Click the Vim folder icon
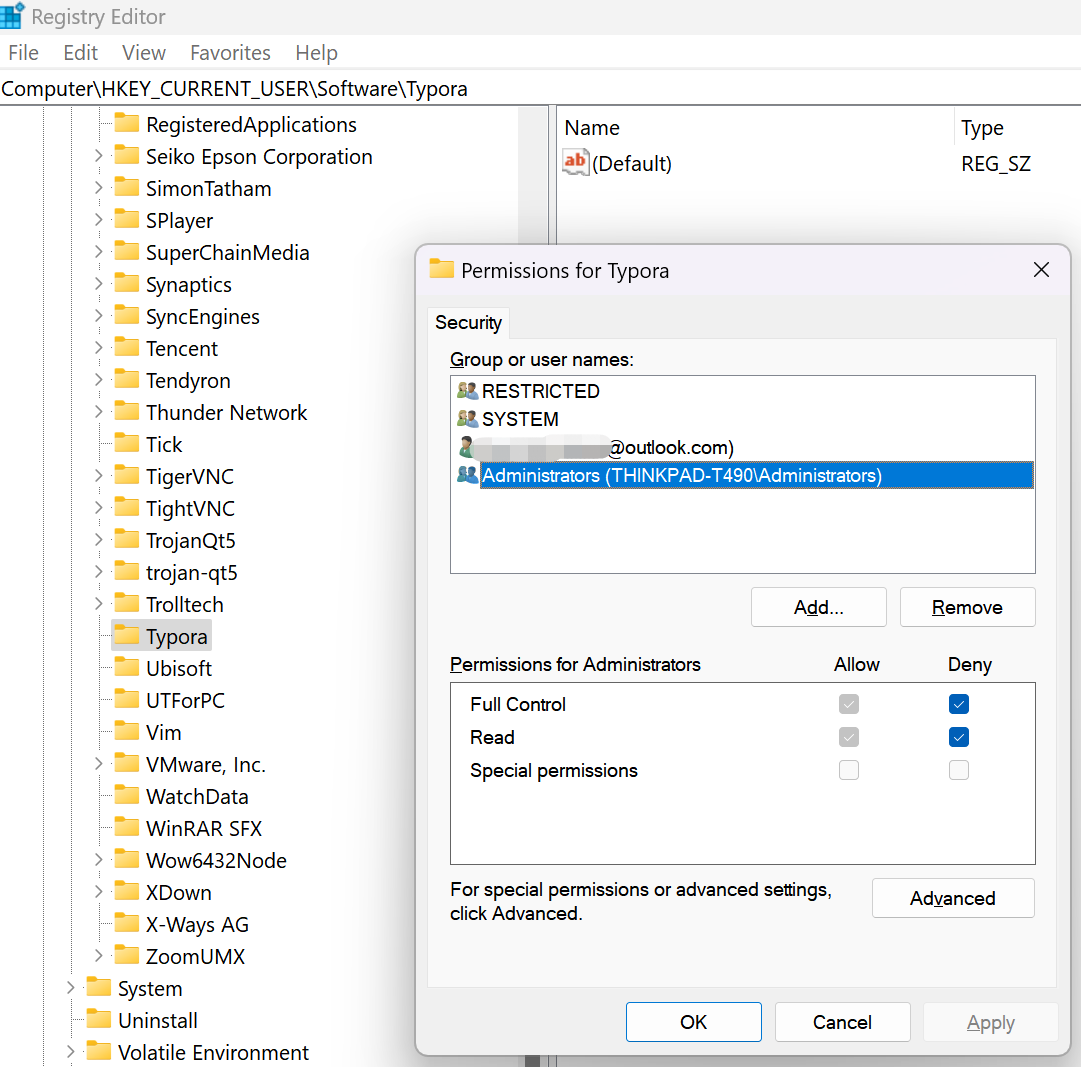This screenshot has height=1067, width=1081. [x=126, y=731]
